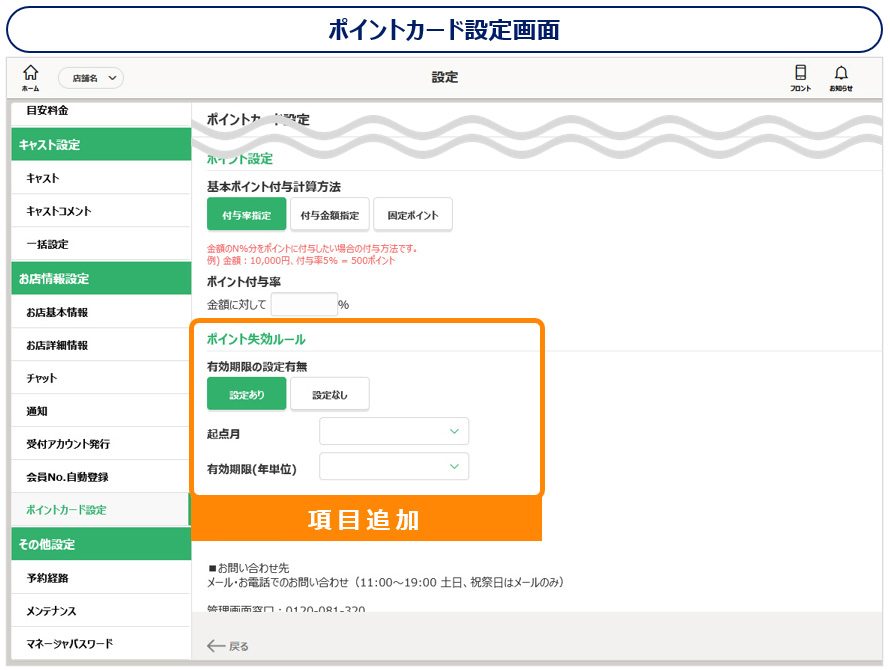
Task: Open 会員No.自動登録 menu item
Action: [66, 477]
